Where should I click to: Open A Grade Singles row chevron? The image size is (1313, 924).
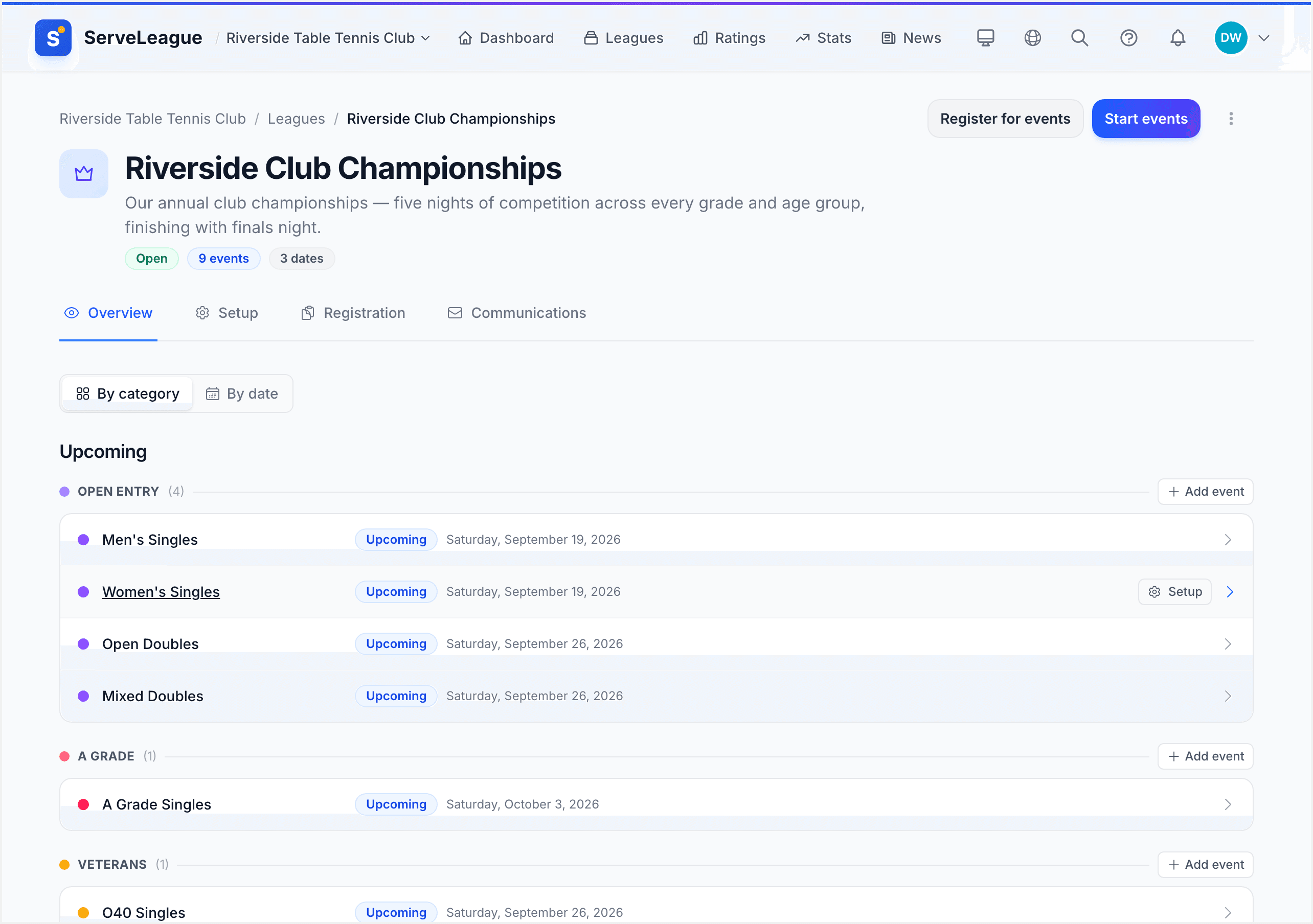[1228, 804]
